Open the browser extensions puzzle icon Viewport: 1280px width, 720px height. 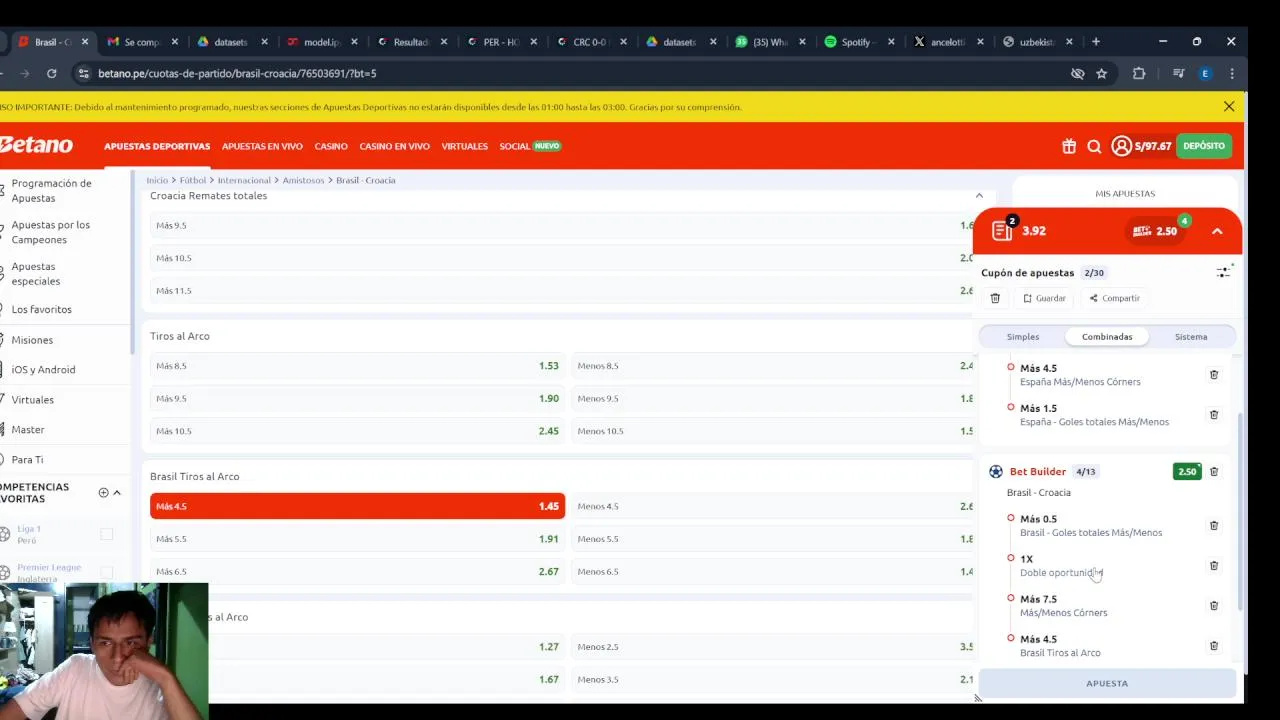point(1139,73)
